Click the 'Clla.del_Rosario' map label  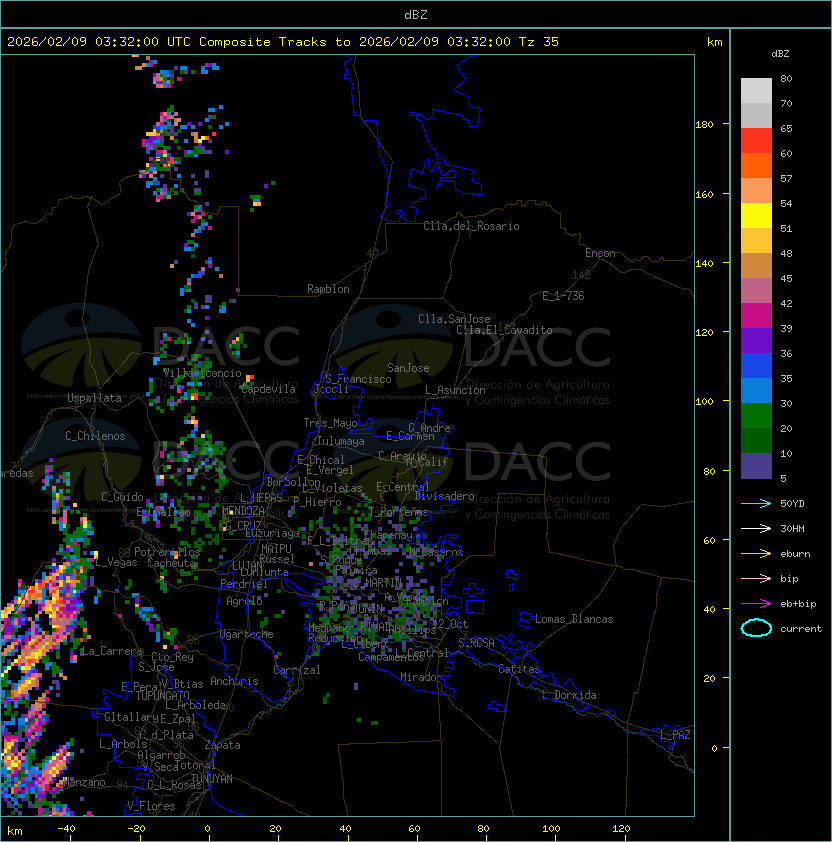(471, 226)
